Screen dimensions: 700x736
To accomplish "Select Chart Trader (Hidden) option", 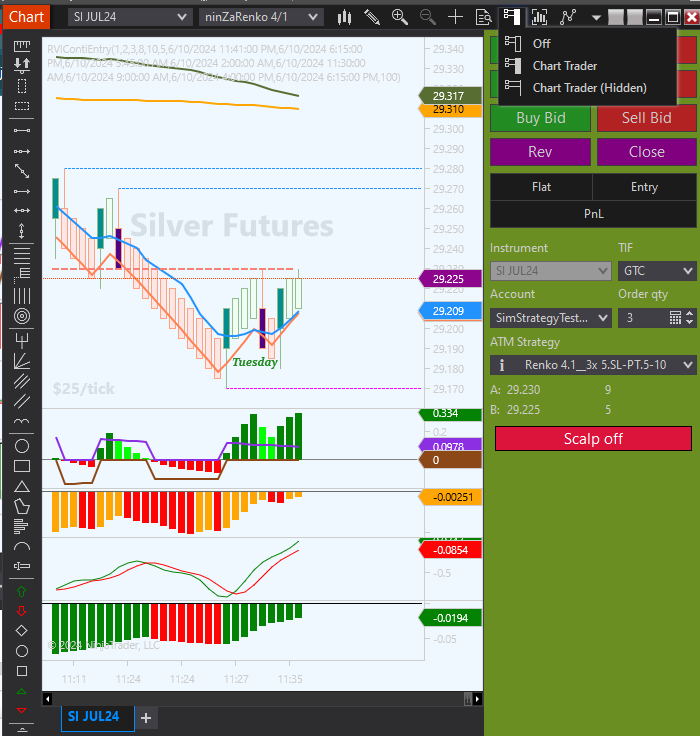I will 587,88.
